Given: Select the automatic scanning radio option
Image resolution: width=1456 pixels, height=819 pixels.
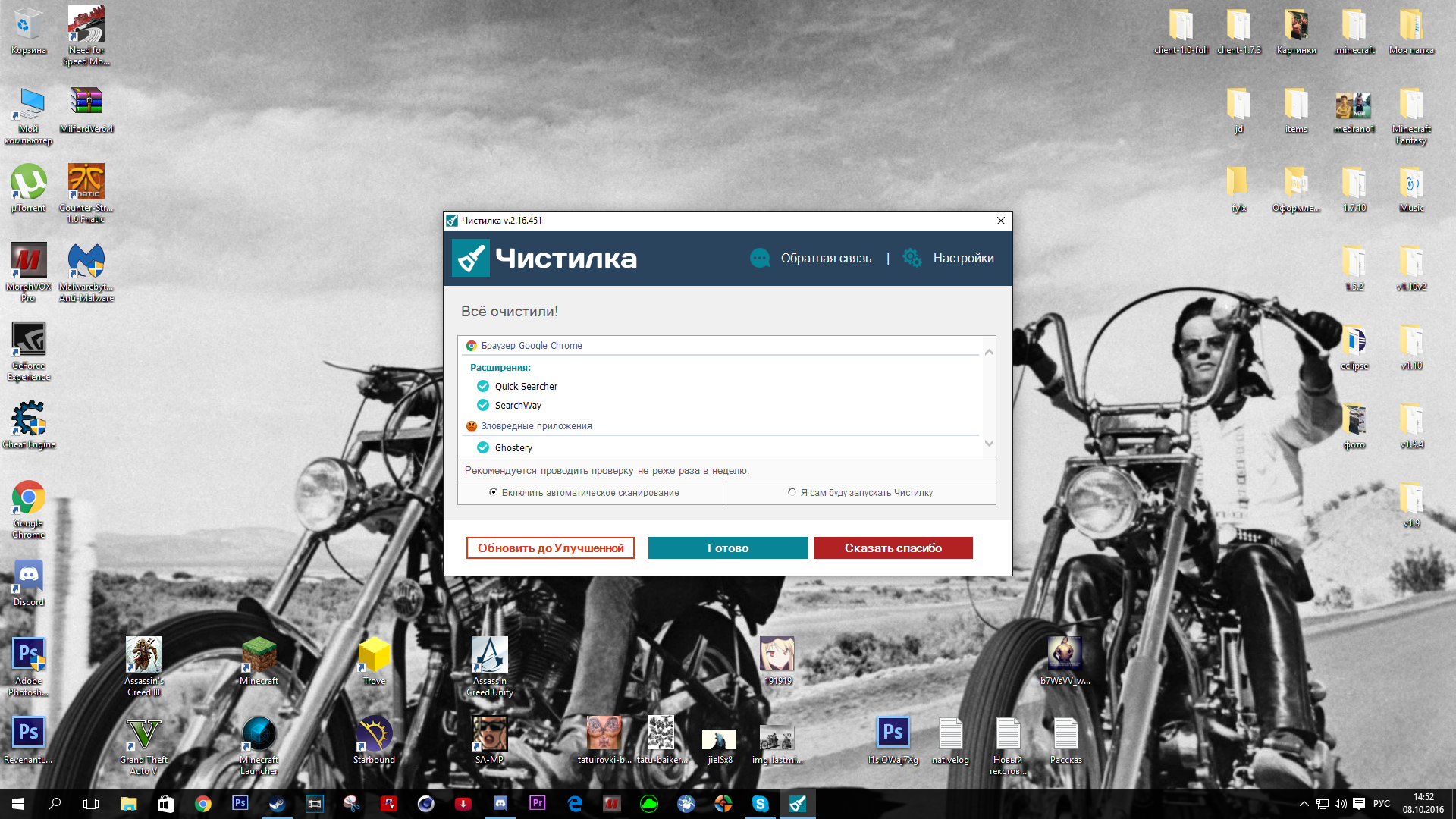Looking at the screenshot, I should 494,492.
